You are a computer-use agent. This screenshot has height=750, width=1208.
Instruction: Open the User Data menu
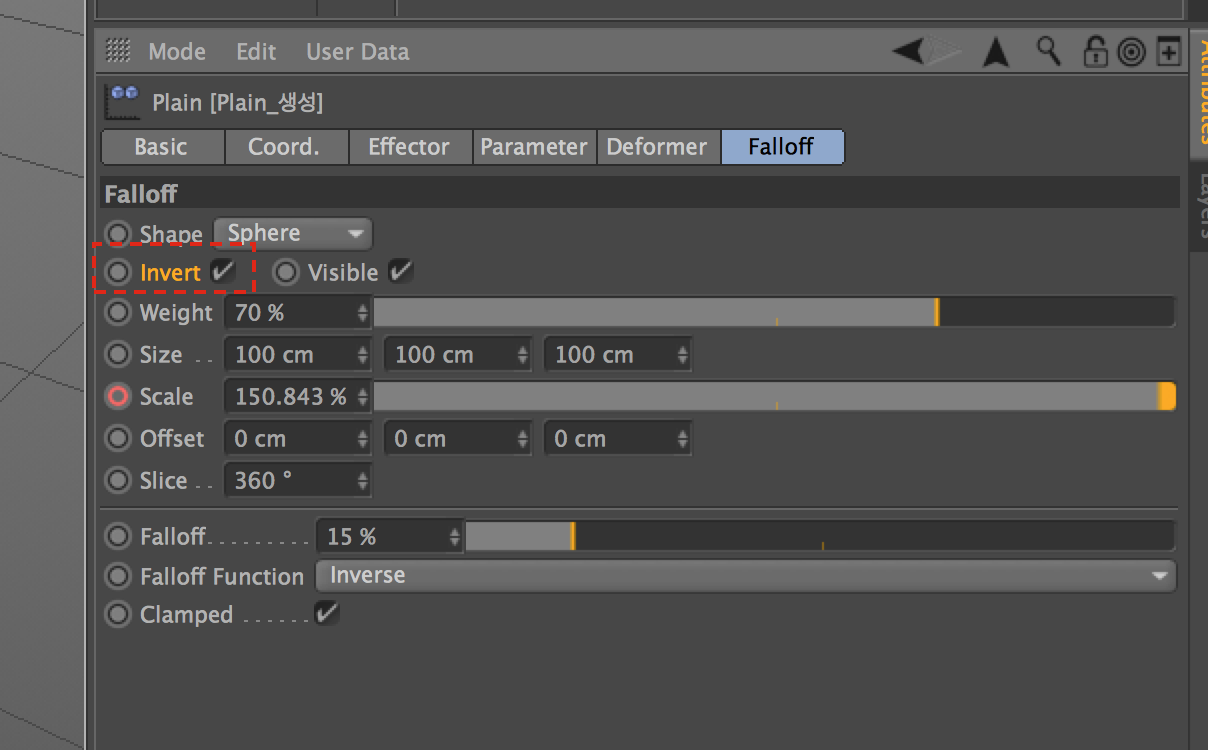[357, 52]
